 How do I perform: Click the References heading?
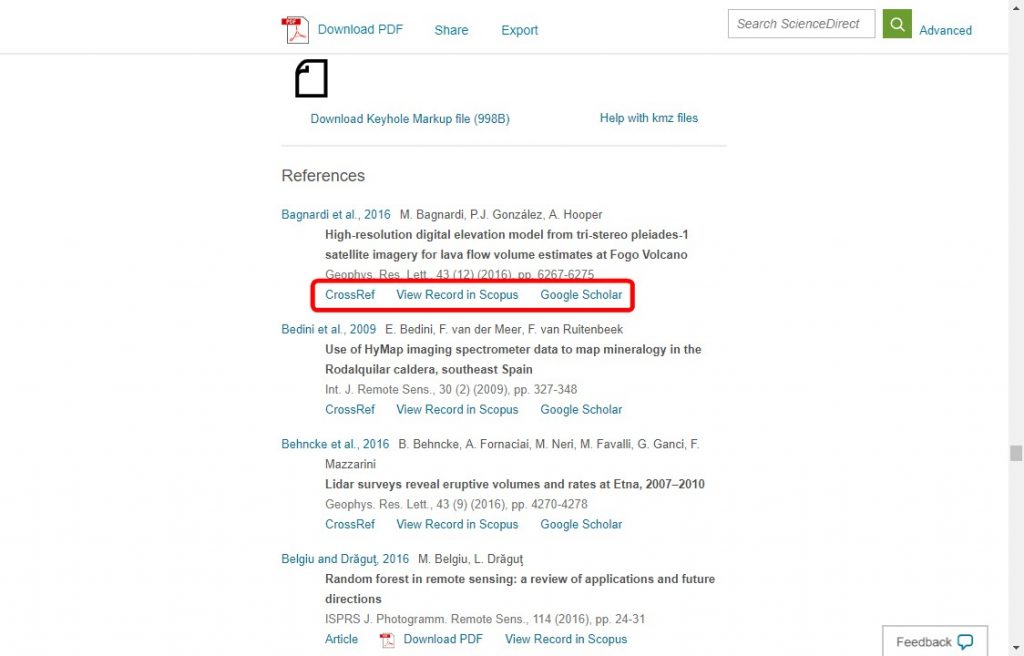pyautogui.click(x=323, y=176)
